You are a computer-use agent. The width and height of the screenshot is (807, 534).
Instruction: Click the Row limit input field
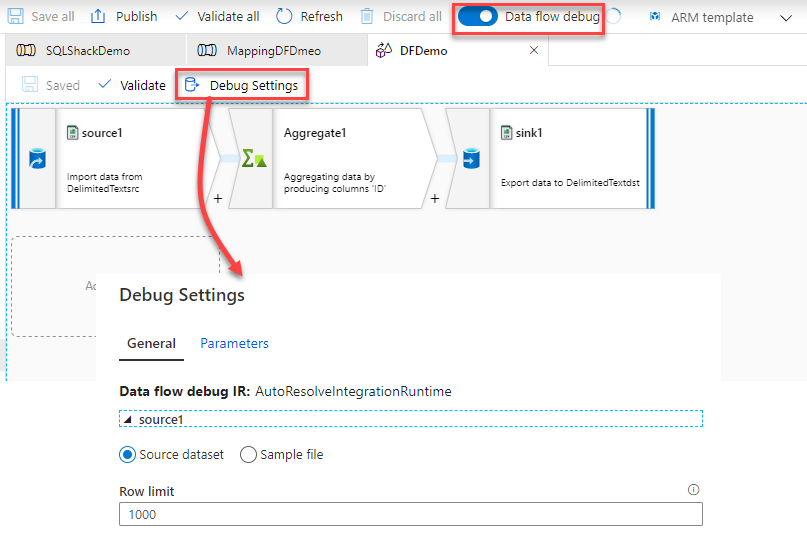point(410,514)
